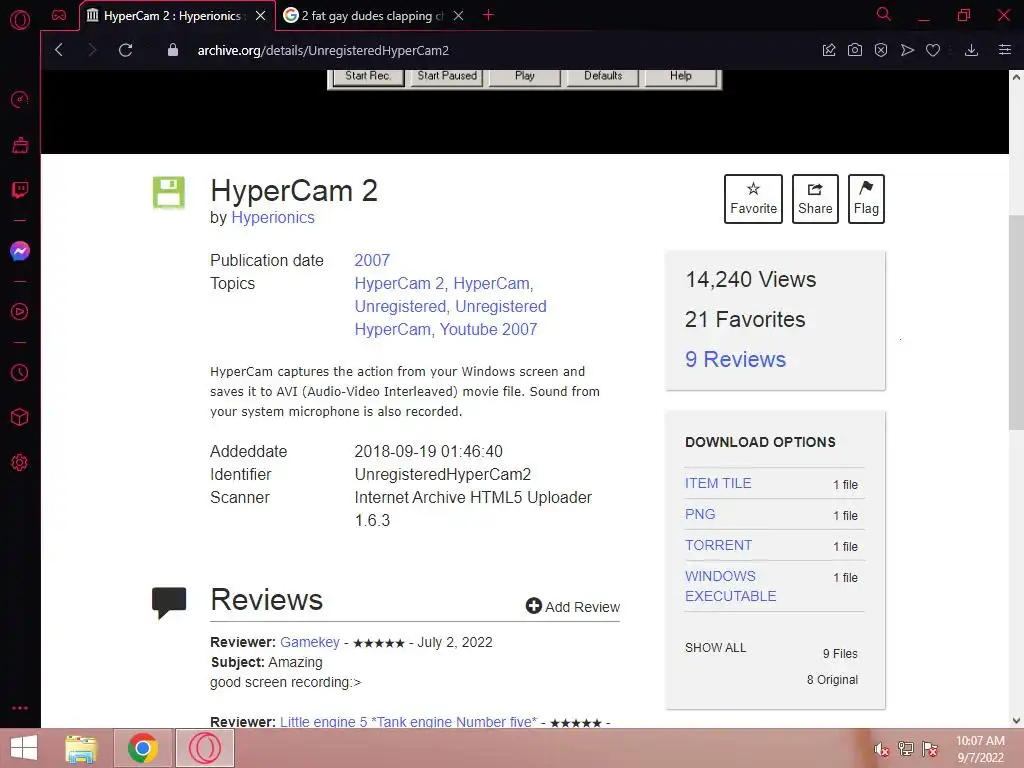This screenshot has height=768, width=1024.
Task: Click the Play button in preview
Action: coord(524,76)
